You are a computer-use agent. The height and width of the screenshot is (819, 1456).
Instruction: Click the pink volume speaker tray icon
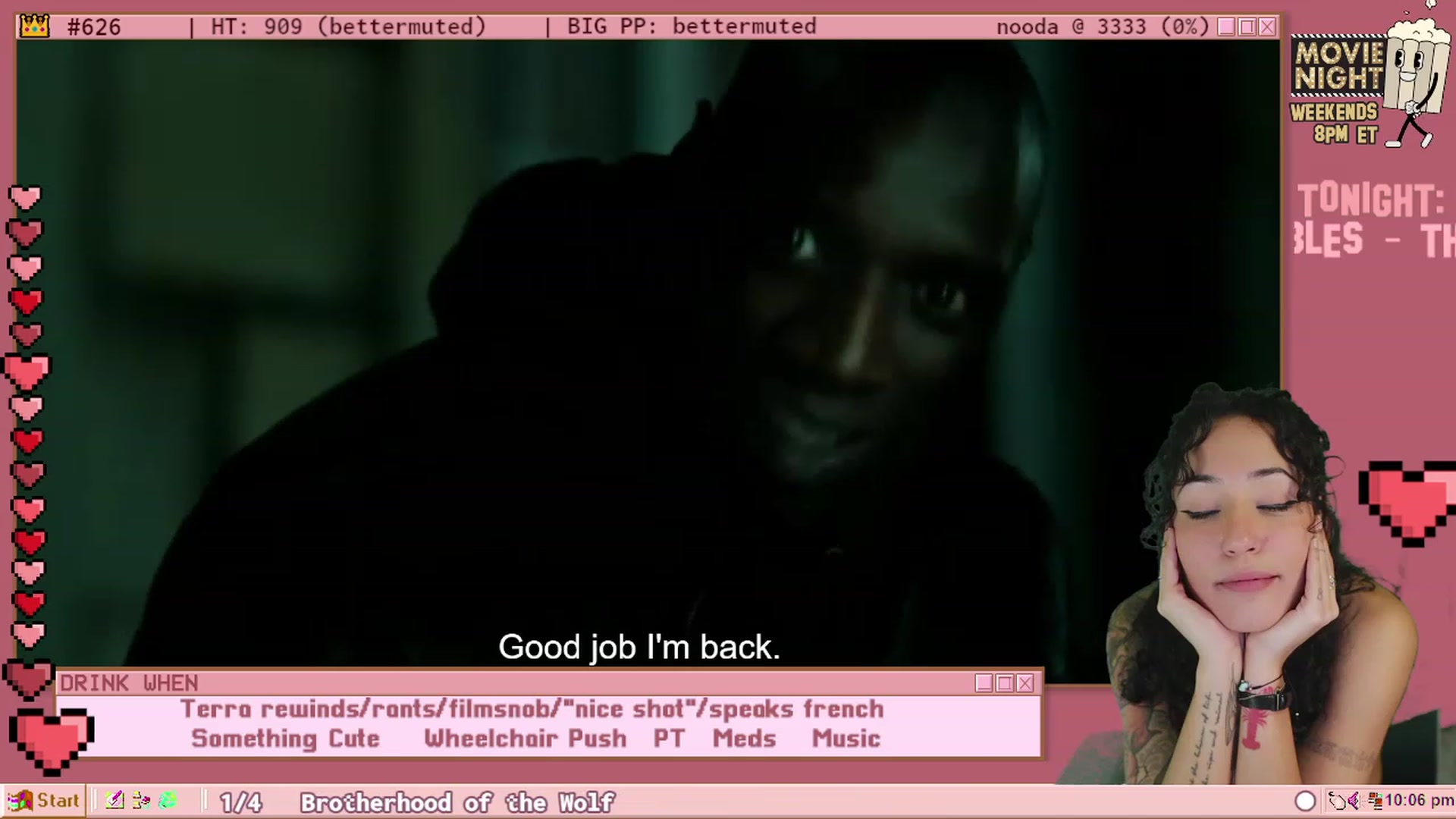tap(1354, 801)
